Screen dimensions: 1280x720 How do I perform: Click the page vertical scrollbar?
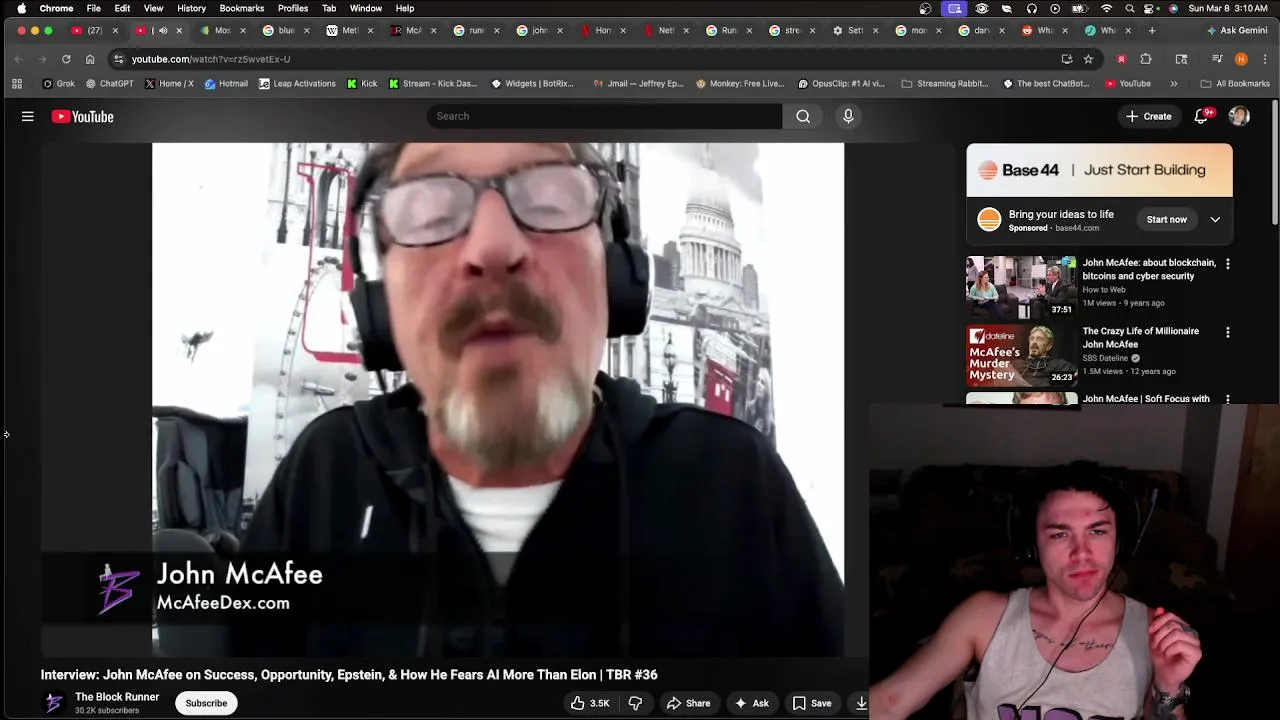(x=1275, y=160)
